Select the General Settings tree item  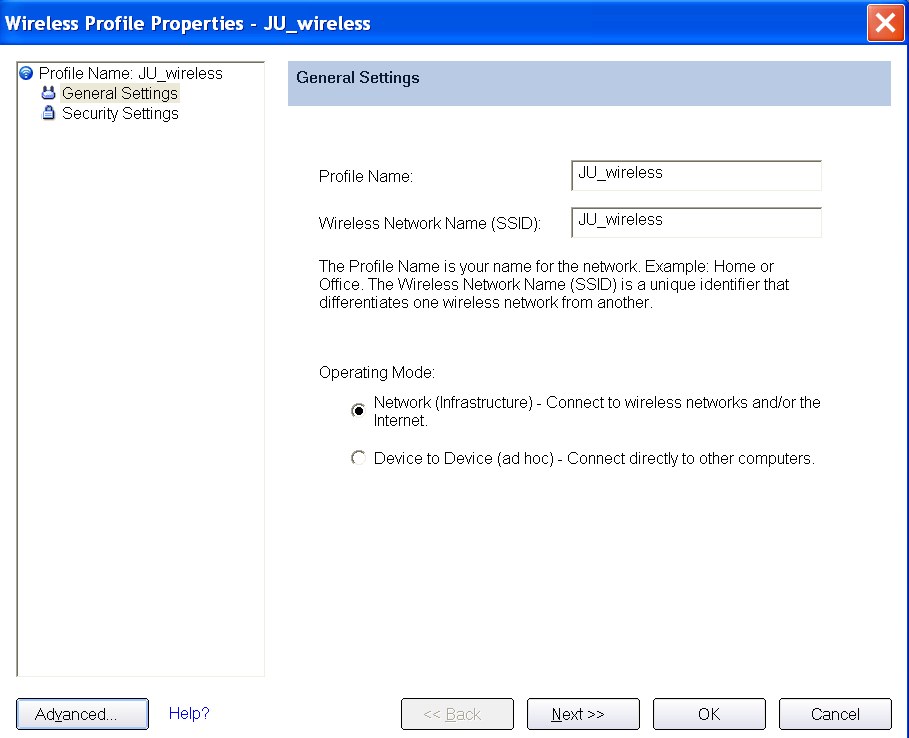120,93
